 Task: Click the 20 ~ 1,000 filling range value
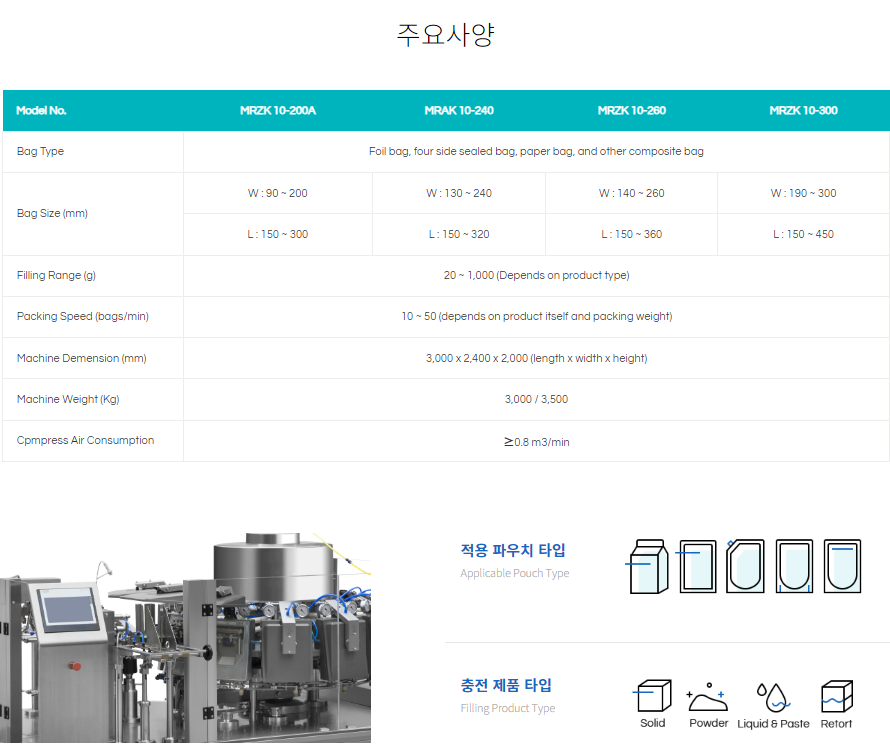[536, 275]
